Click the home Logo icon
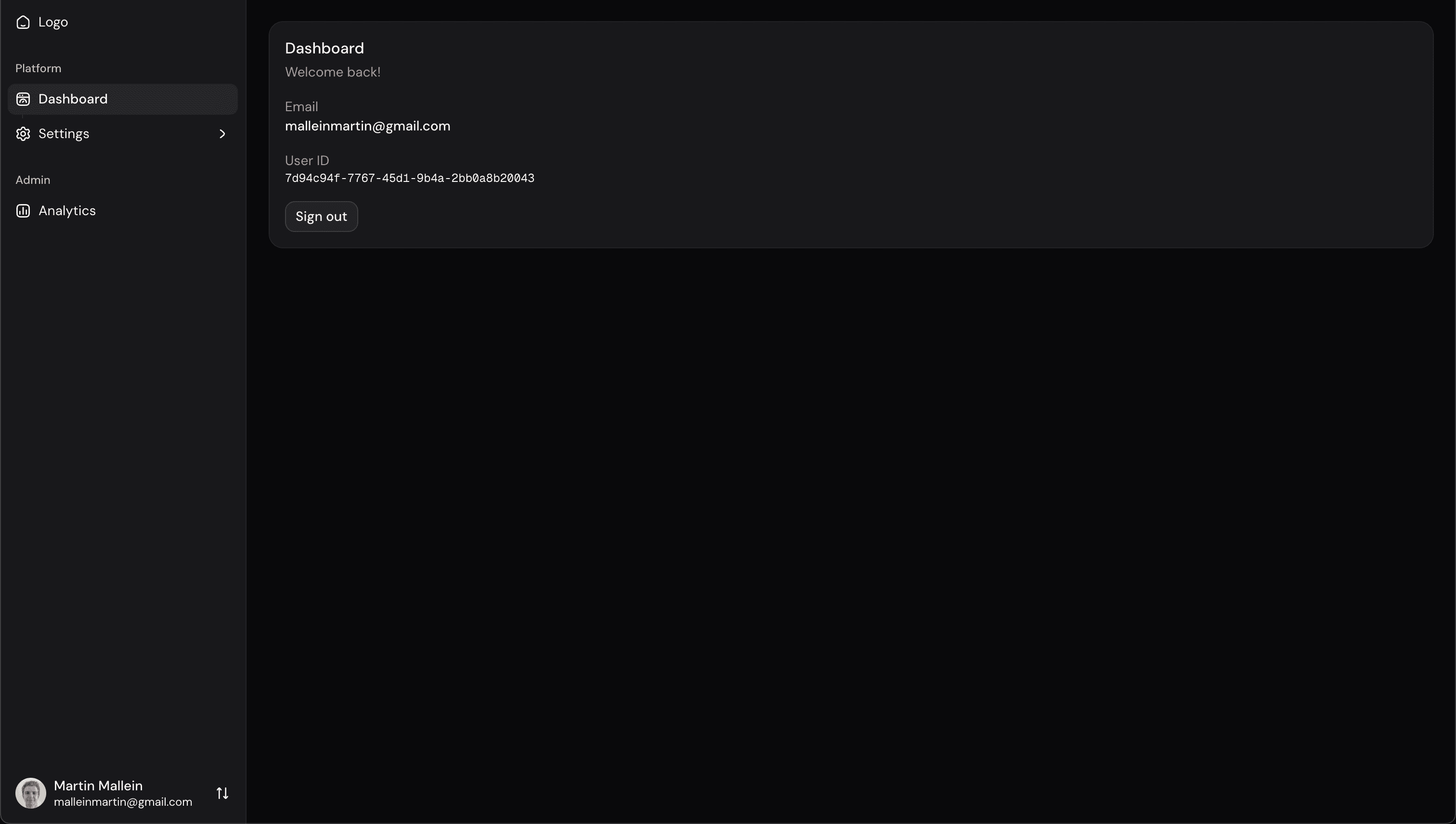This screenshot has width=1456, height=824. coord(23,22)
